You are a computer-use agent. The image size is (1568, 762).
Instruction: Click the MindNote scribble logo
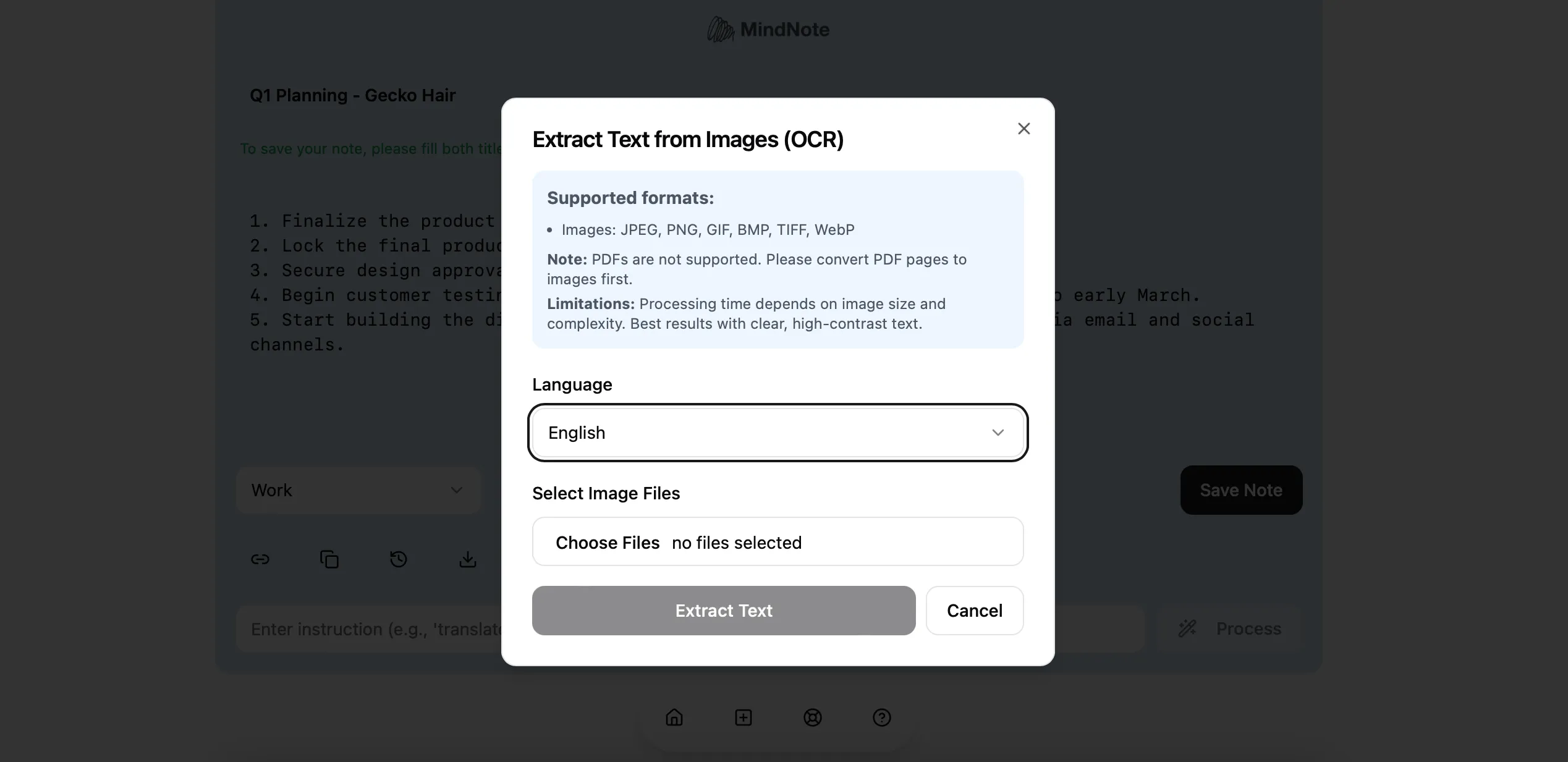[719, 28]
